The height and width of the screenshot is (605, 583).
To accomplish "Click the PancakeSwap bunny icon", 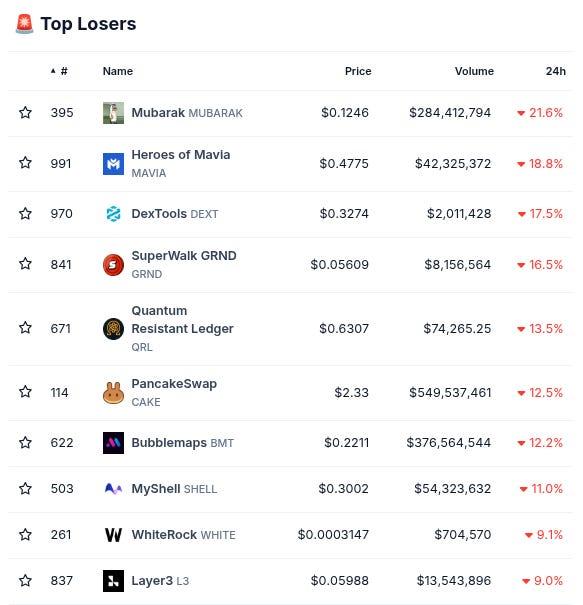I will click(113, 393).
